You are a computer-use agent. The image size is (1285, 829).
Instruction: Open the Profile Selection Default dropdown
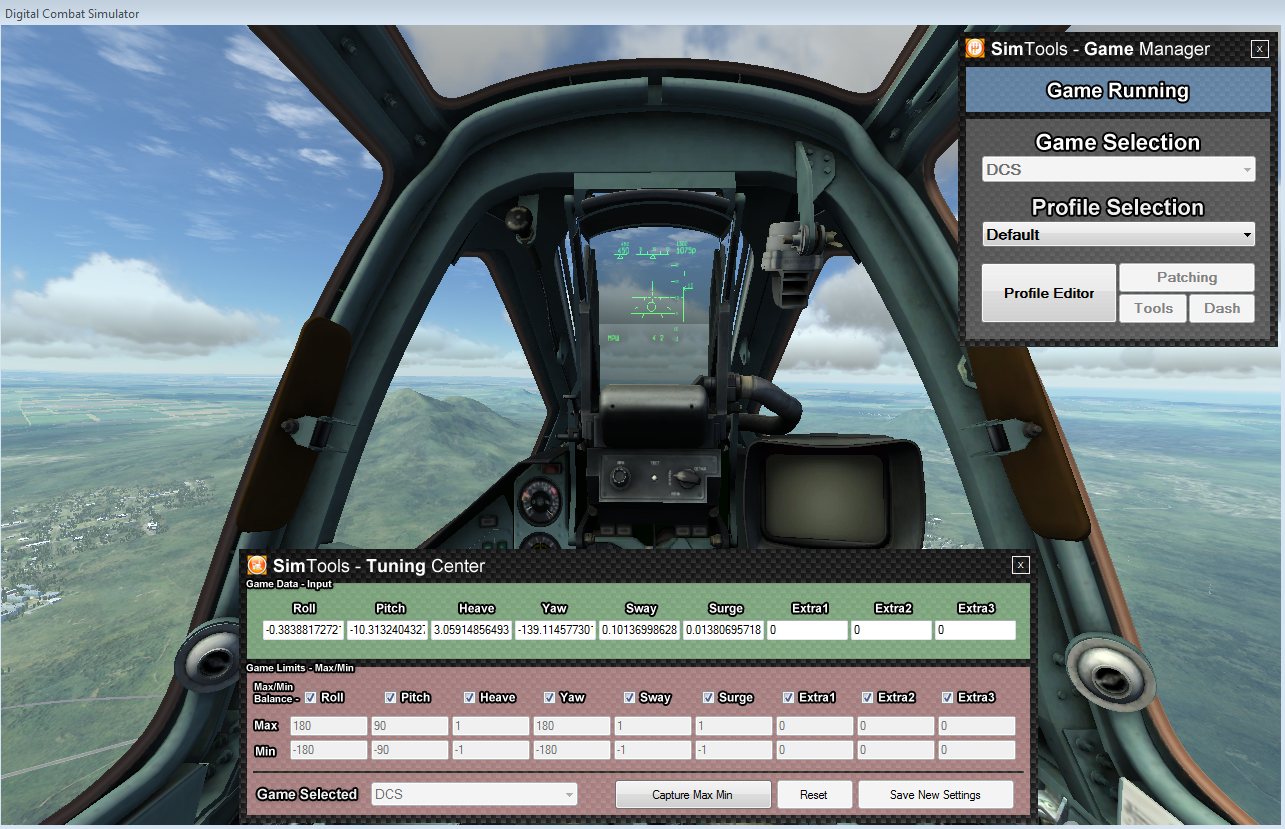(1118, 235)
